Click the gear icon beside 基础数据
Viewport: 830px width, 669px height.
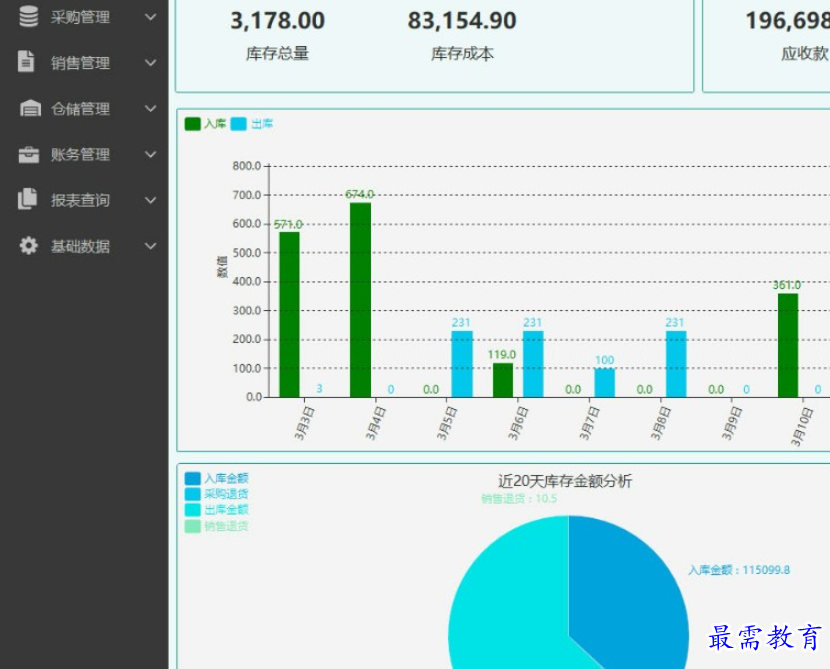pyautogui.click(x=29, y=246)
